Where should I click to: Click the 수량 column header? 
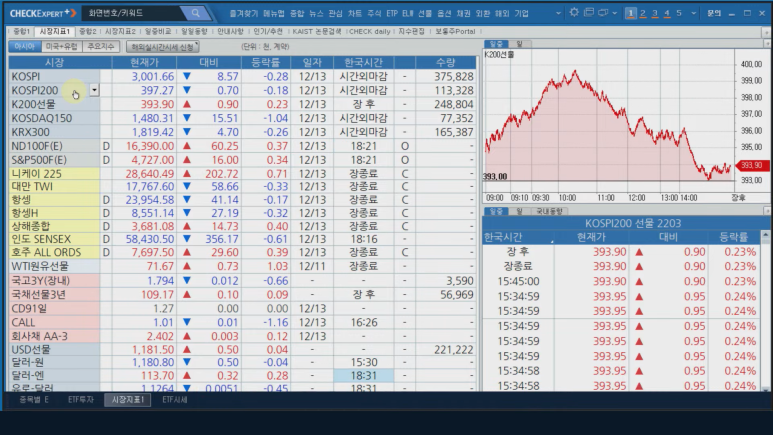coord(446,63)
